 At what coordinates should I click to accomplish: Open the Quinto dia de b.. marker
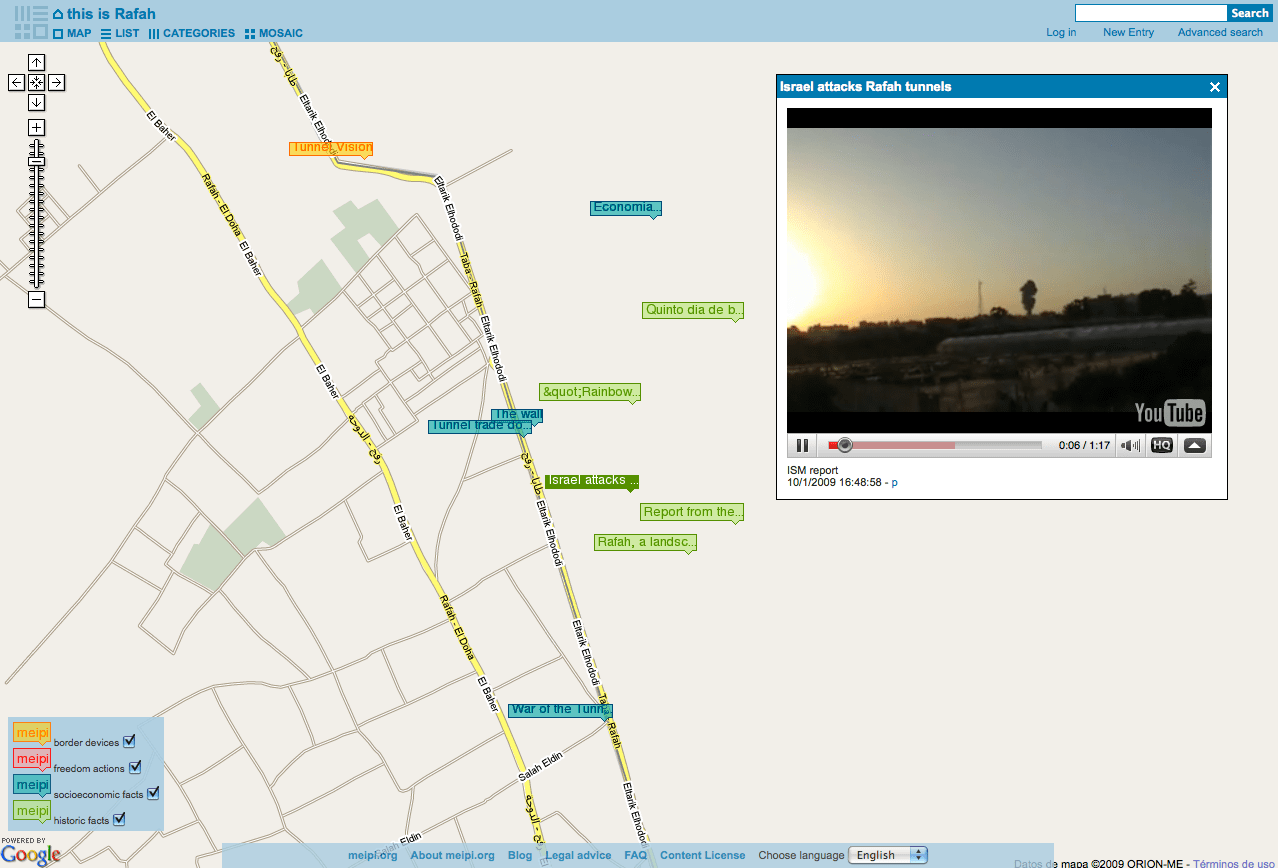[693, 310]
